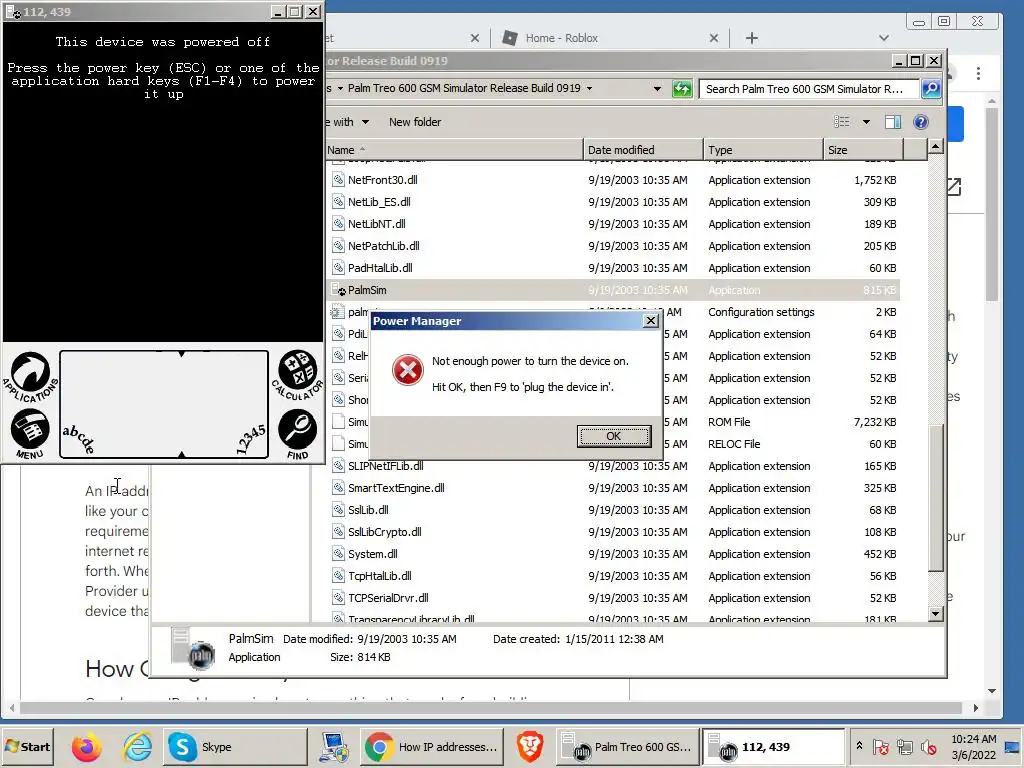Toggle the preview pane icon
Viewport: 1024px width, 768px height.
(893, 122)
